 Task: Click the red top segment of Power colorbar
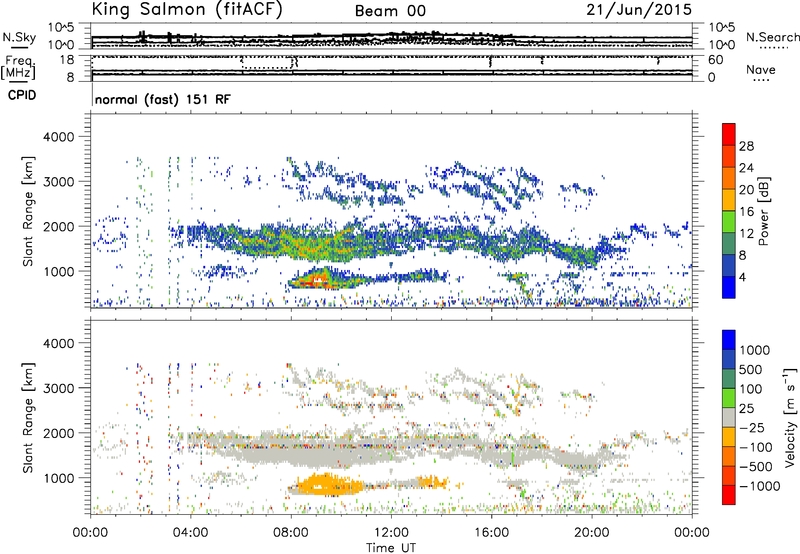pos(729,134)
